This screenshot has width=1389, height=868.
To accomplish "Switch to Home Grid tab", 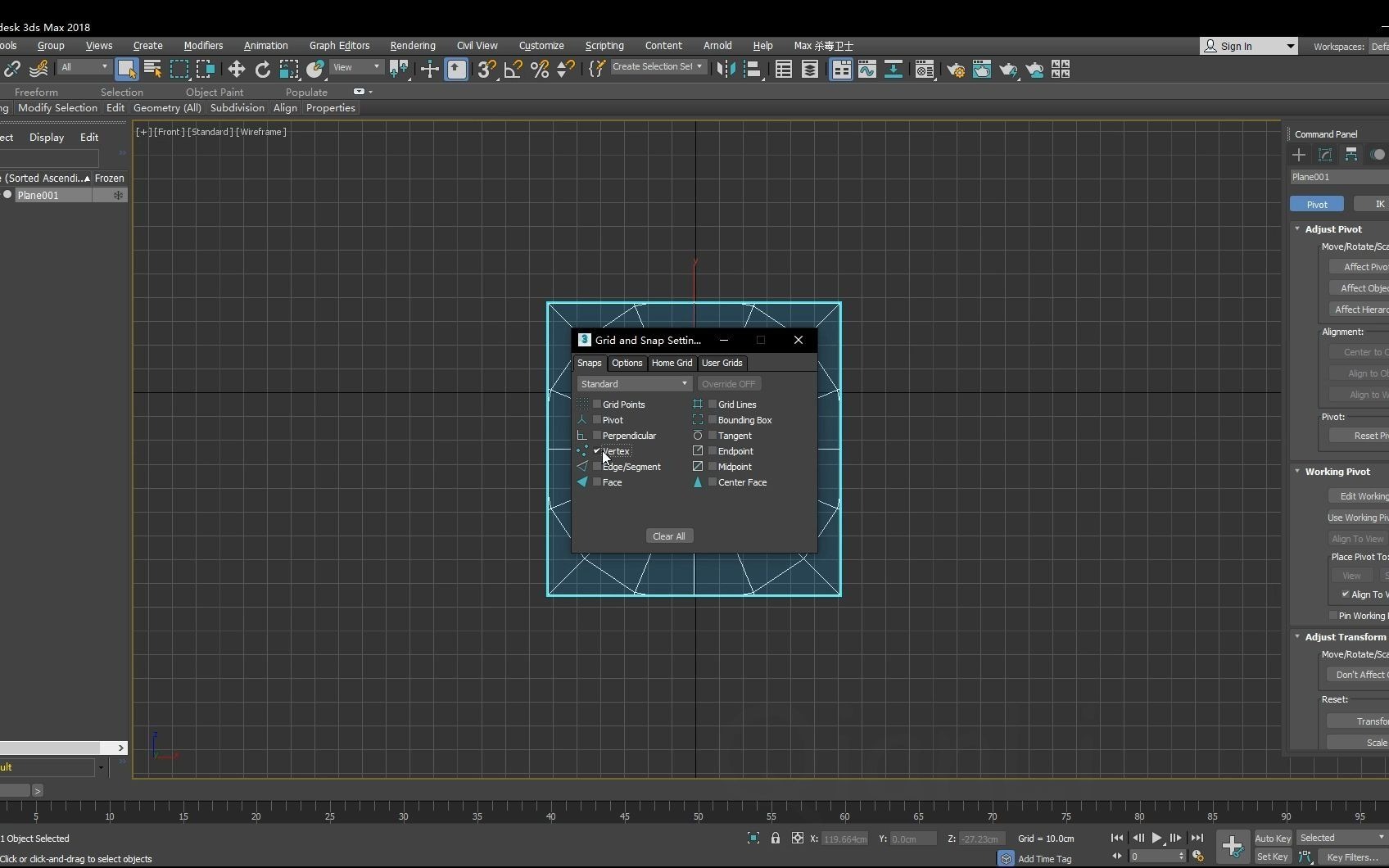I will coord(672,363).
